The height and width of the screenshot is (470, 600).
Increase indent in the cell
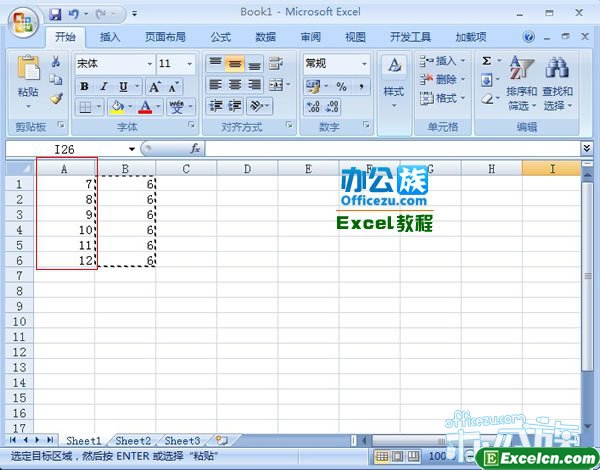pyautogui.click(x=235, y=106)
